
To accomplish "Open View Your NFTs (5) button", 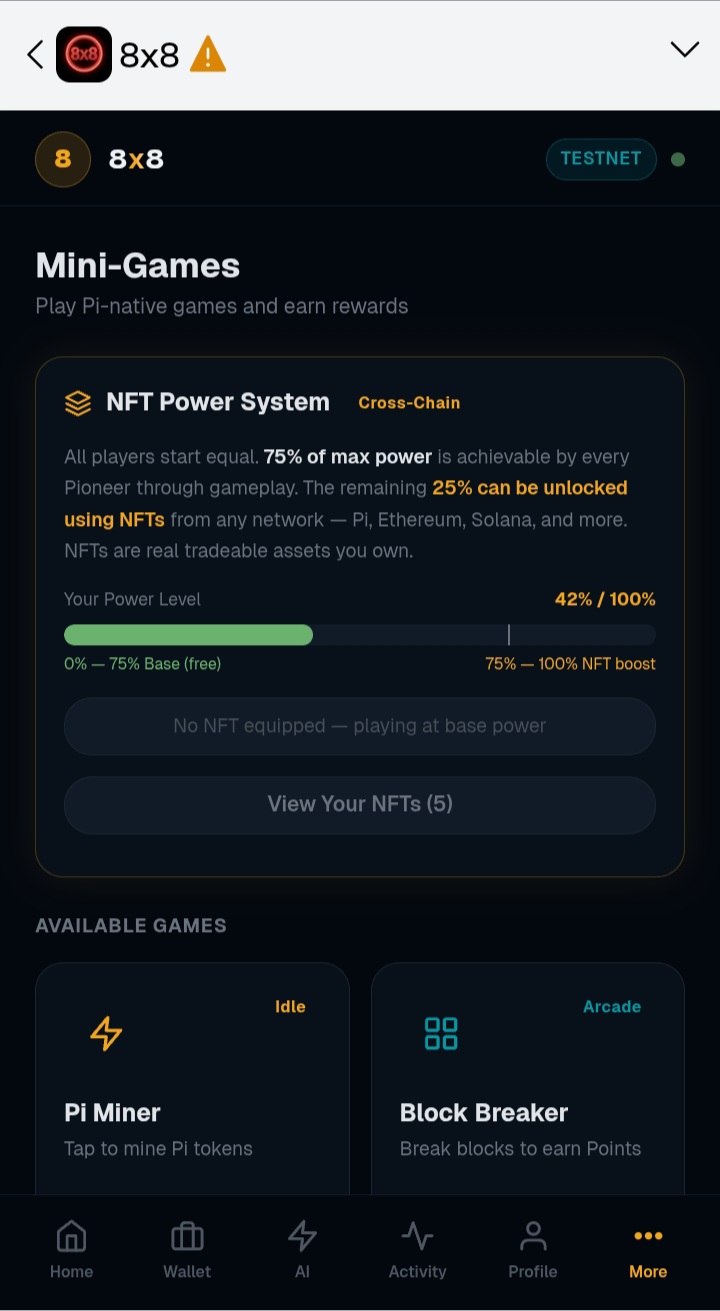I will tap(360, 805).
